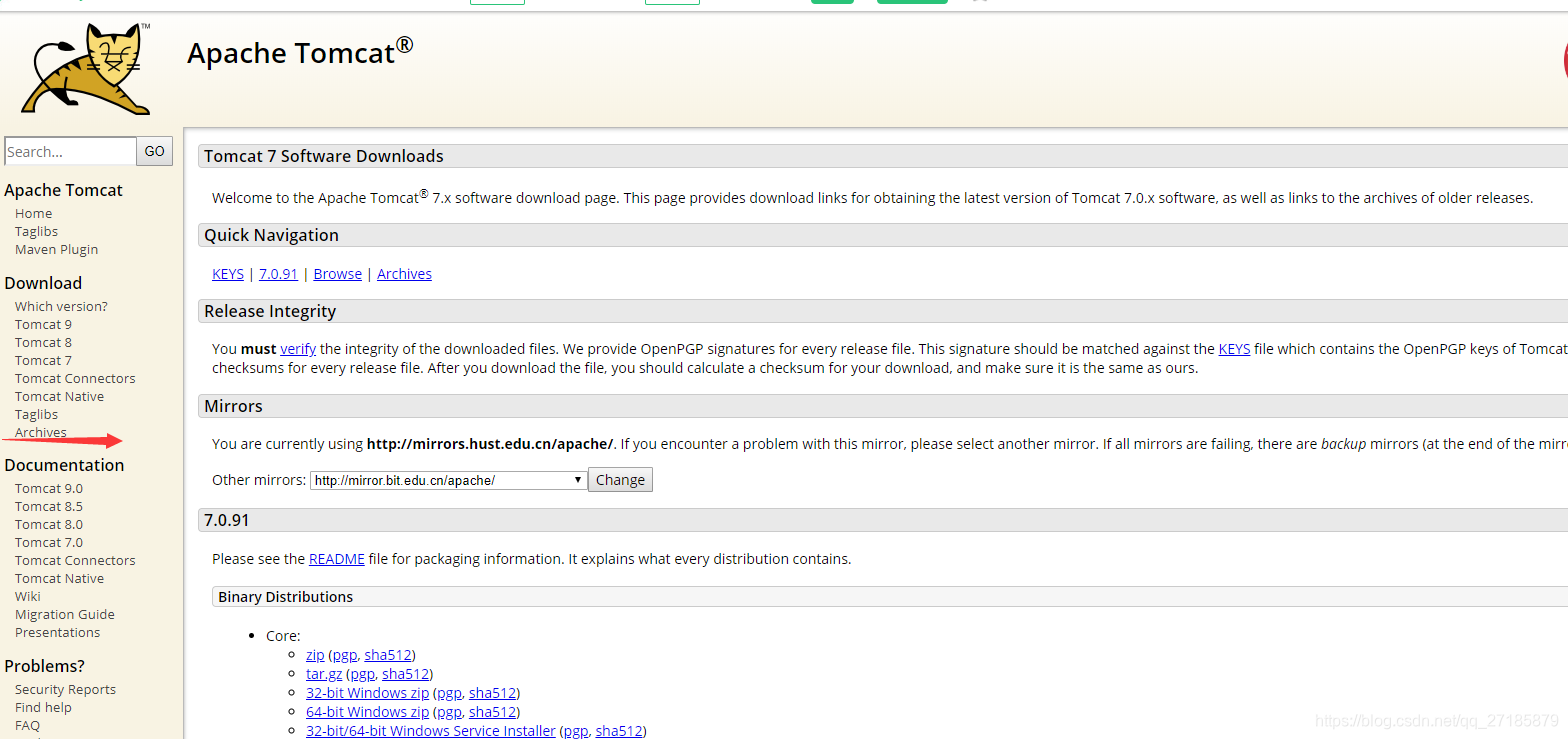Open sha512 checksum for zip
The height and width of the screenshot is (739, 1568).
pos(388,655)
